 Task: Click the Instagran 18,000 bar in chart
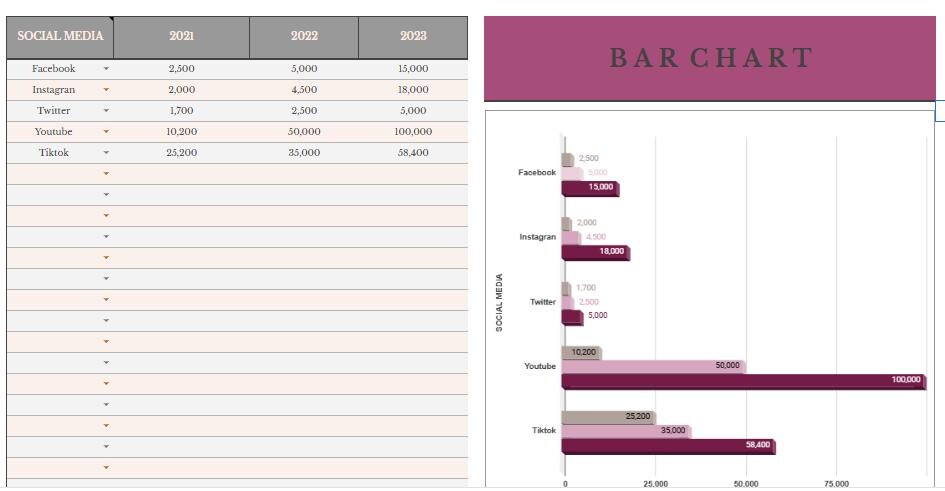pos(596,253)
